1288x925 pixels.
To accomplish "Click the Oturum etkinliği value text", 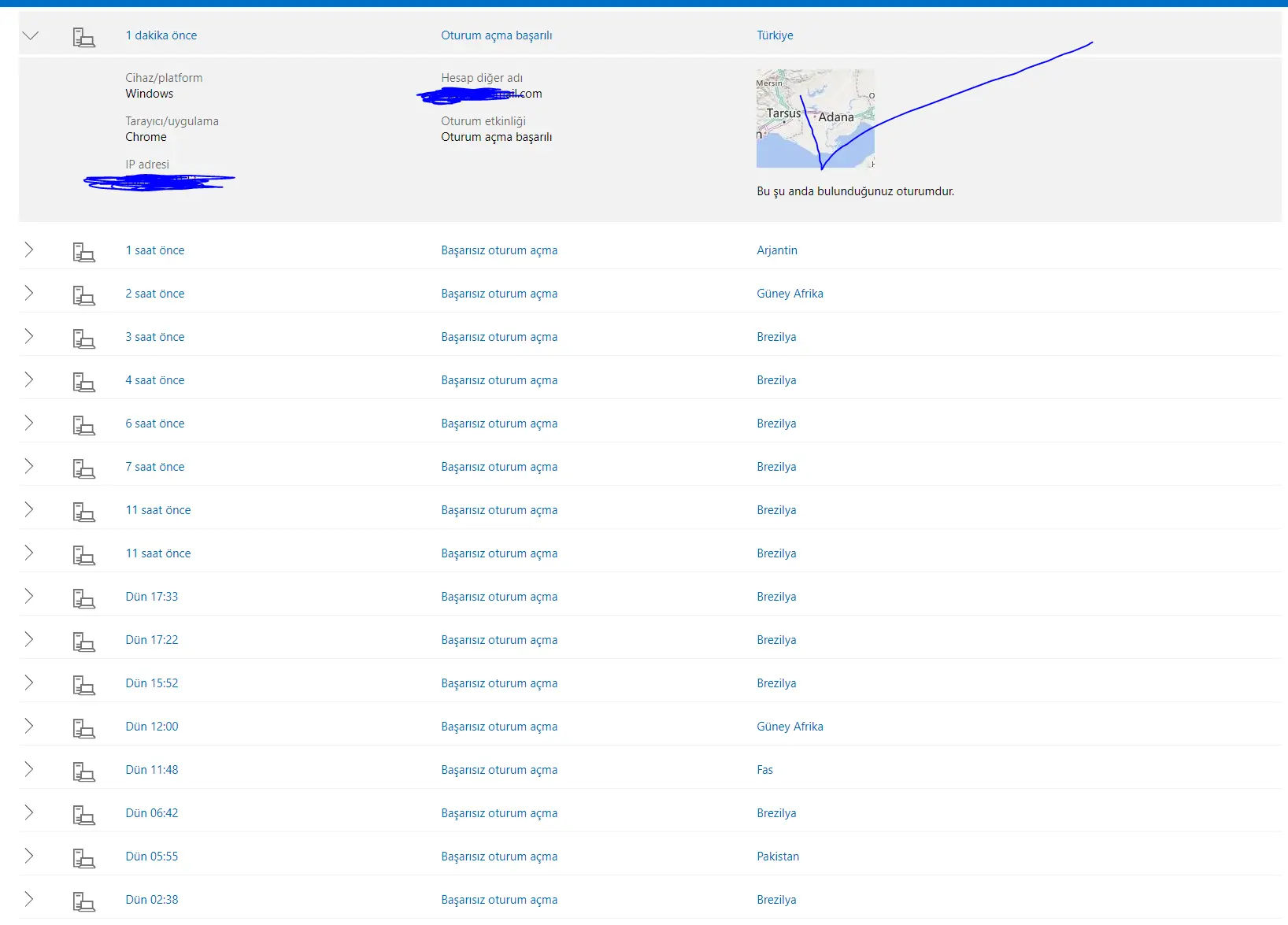I will point(497,137).
